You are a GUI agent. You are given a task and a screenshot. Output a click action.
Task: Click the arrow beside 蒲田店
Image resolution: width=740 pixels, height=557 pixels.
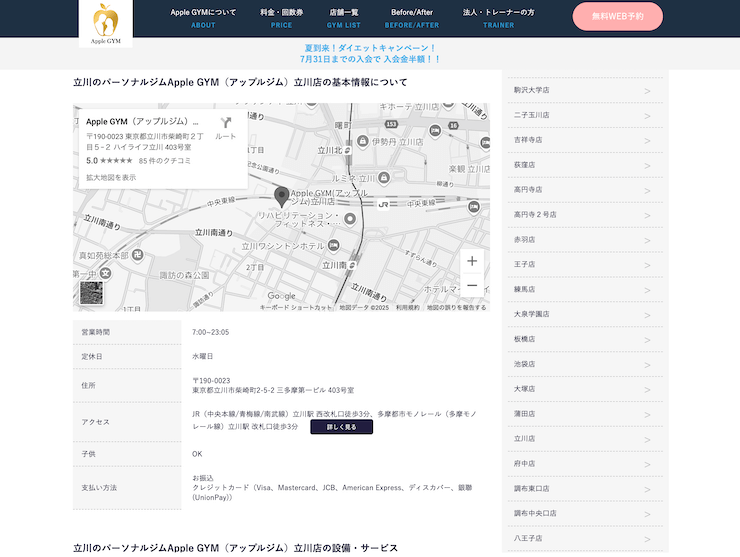[648, 415]
